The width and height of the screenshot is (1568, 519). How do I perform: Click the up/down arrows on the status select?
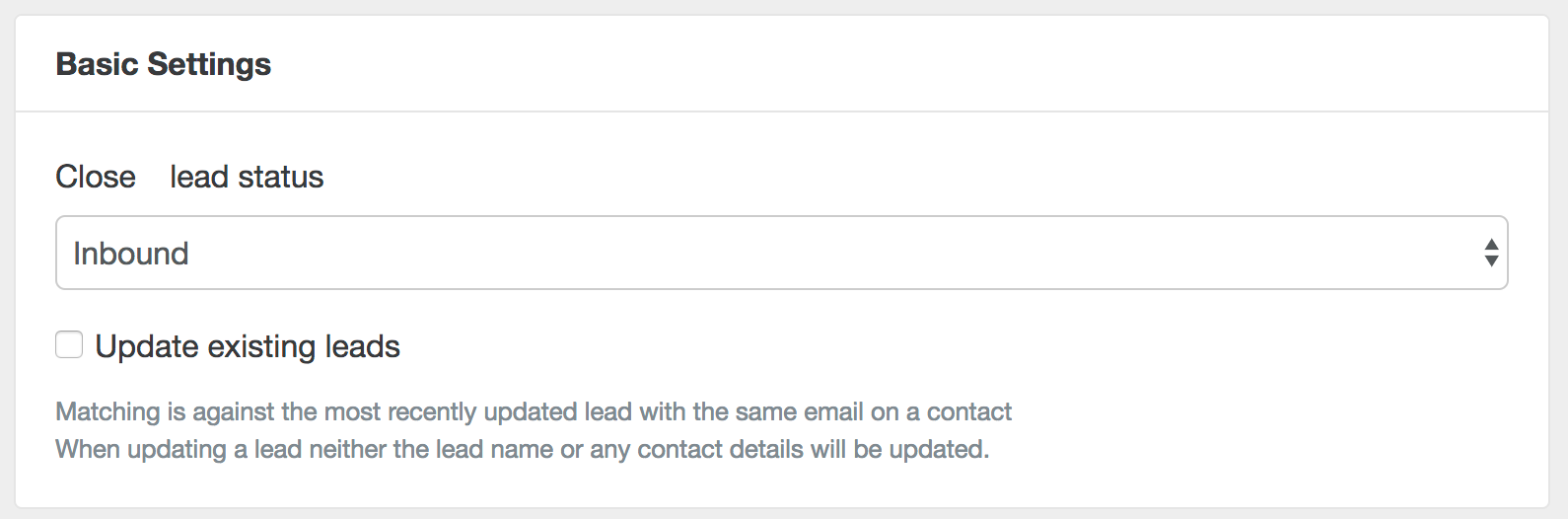click(x=1491, y=254)
